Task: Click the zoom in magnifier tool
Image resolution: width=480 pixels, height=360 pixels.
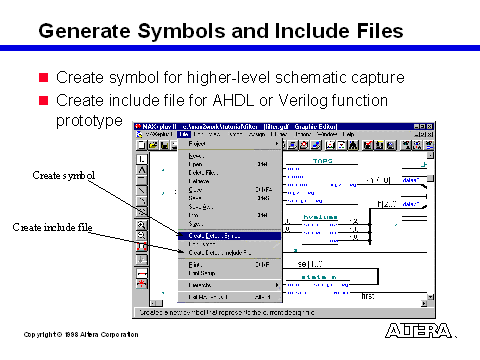Action: pos(142,225)
